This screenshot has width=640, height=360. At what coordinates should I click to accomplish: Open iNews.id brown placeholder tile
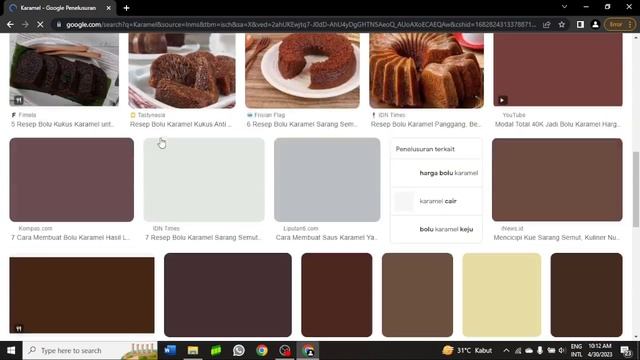tap(557, 180)
